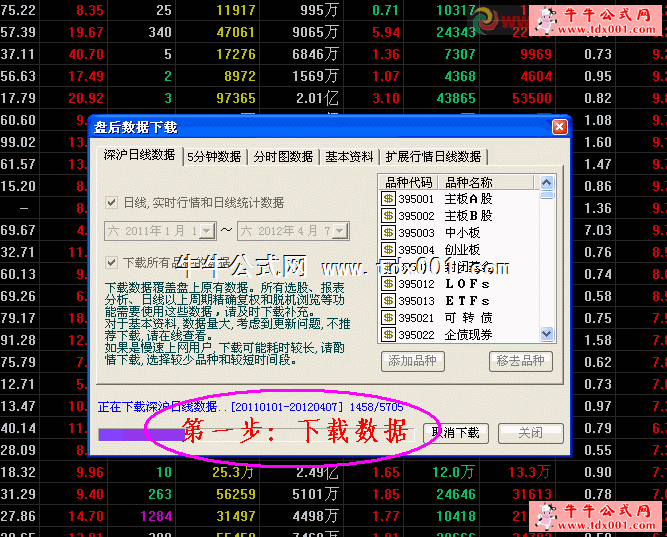Click the download status text 1458/5705

point(376,407)
